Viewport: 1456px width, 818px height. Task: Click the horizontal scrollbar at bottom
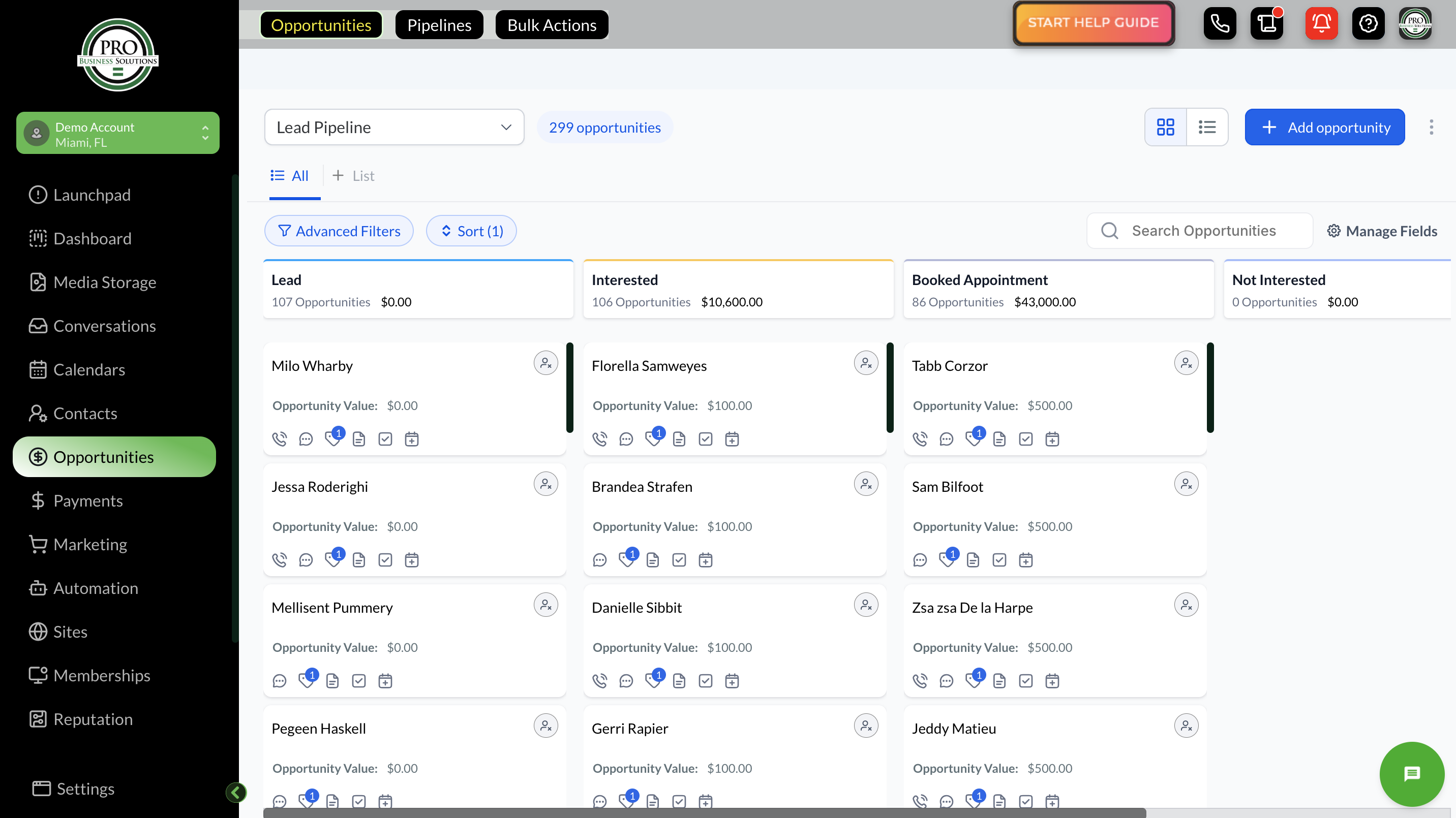point(704,812)
